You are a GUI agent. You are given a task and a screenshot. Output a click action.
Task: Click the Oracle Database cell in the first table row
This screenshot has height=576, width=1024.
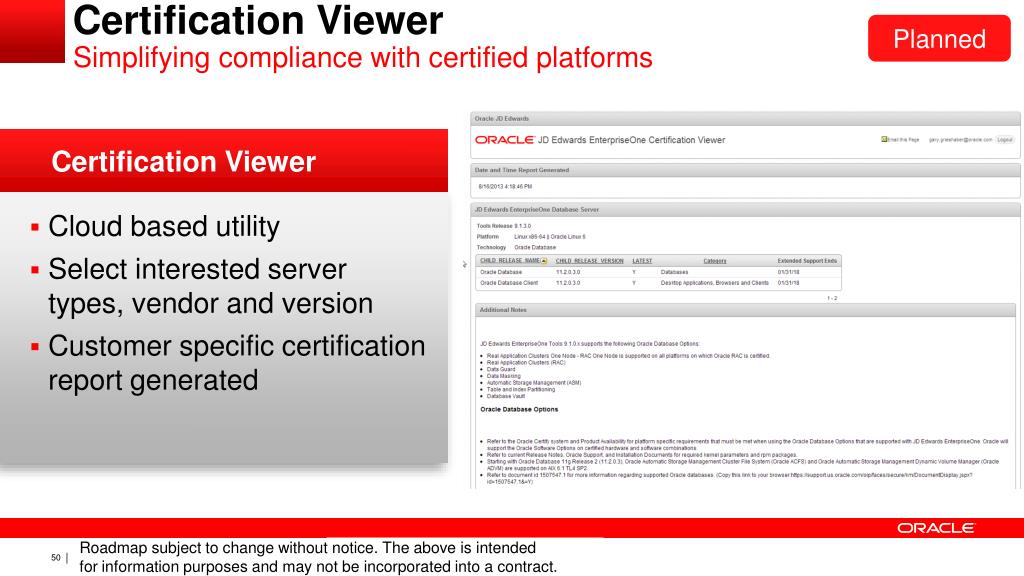(x=501, y=272)
